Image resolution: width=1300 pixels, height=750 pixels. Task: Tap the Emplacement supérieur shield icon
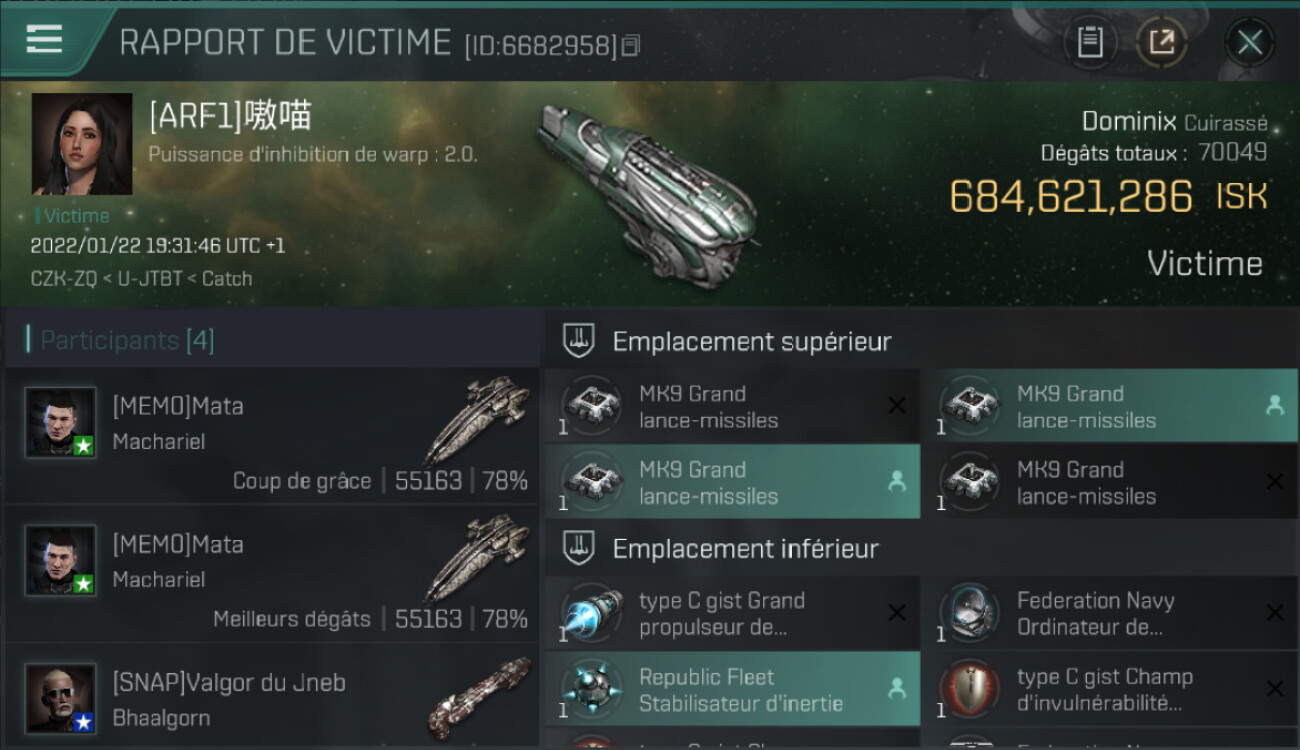pyautogui.click(x=577, y=341)
